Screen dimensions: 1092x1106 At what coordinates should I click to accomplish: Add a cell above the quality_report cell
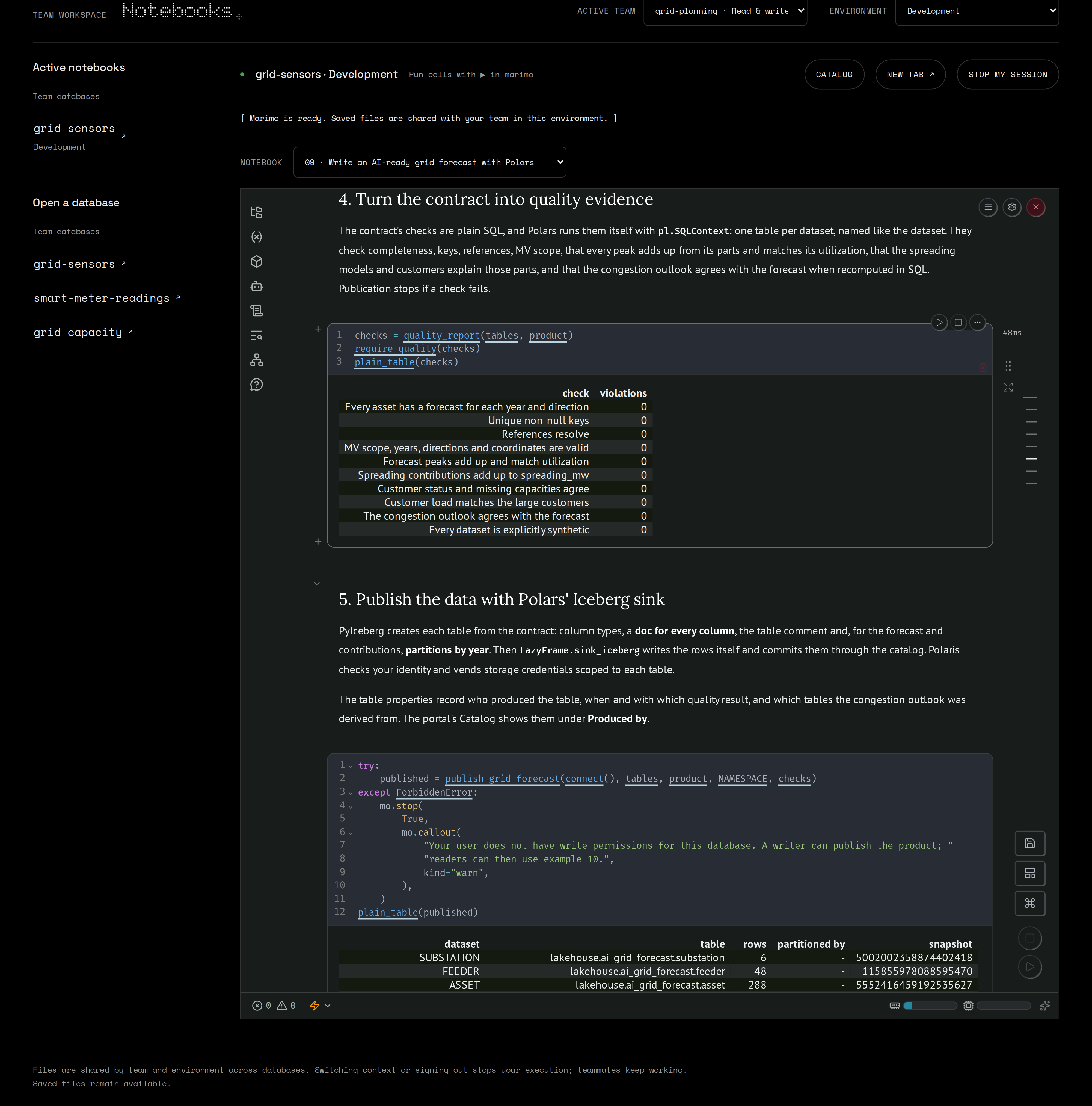tap(318, 329)
